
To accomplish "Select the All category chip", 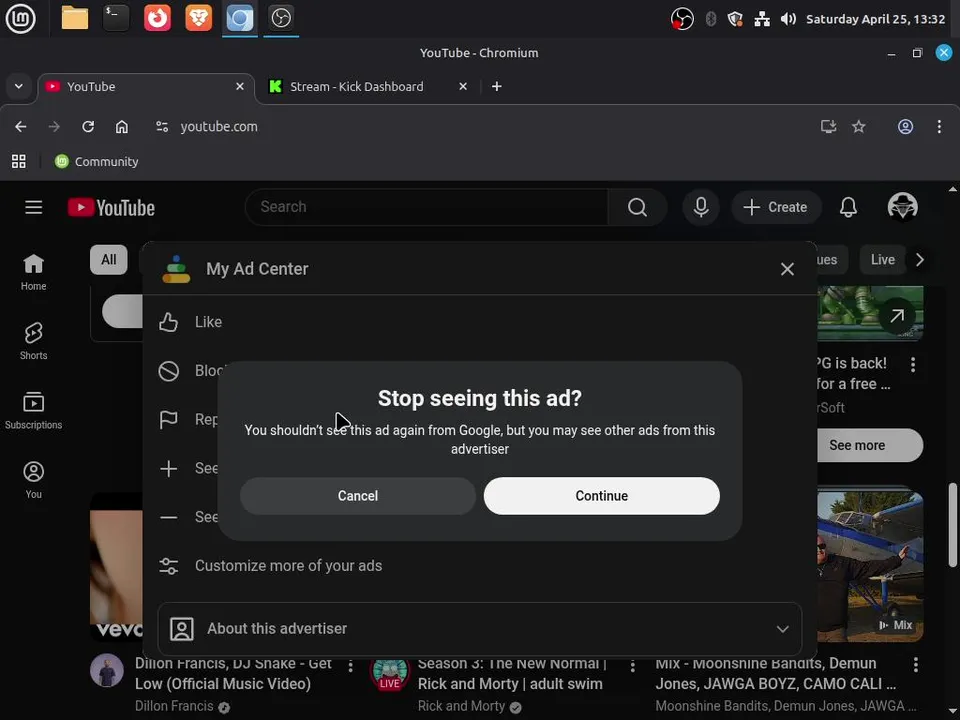I will [x=108, y=260].
